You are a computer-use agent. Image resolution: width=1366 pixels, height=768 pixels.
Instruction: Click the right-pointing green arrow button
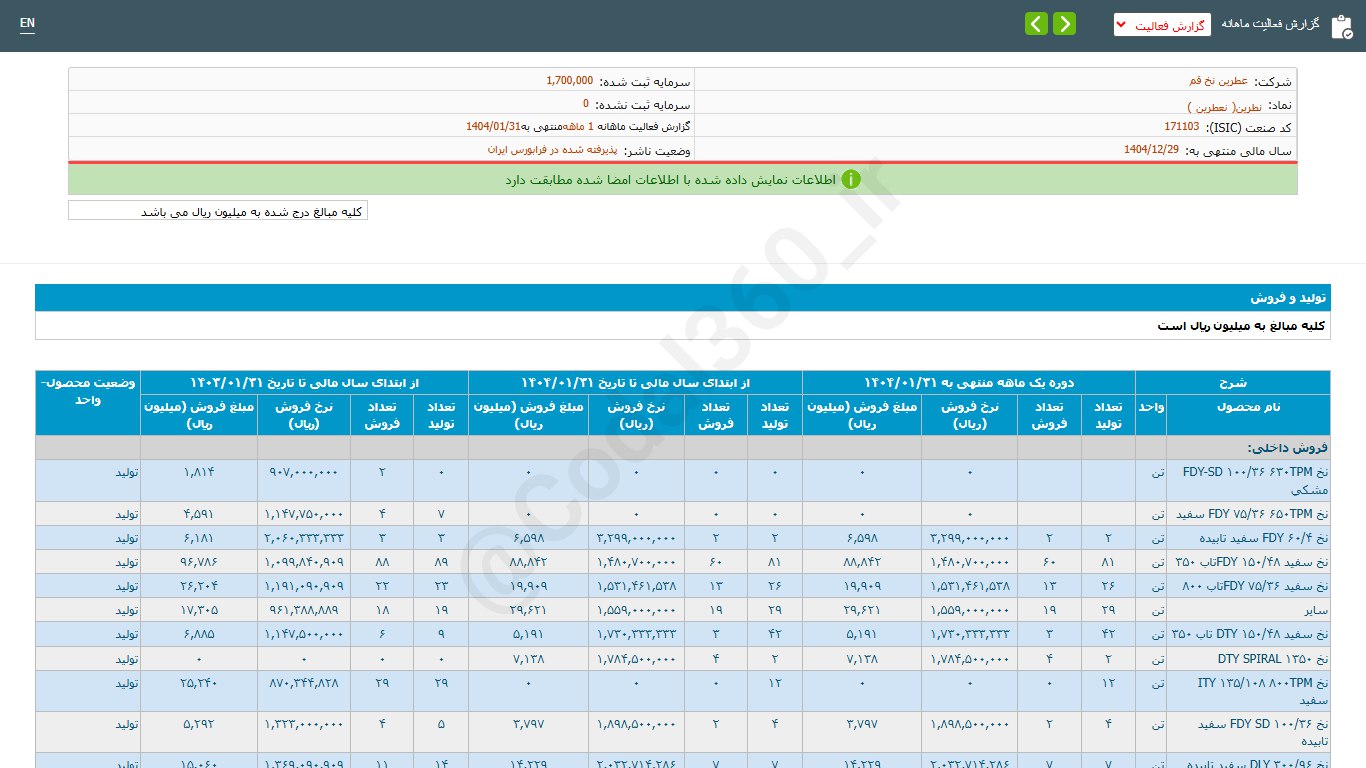[x=1064, y=23]
